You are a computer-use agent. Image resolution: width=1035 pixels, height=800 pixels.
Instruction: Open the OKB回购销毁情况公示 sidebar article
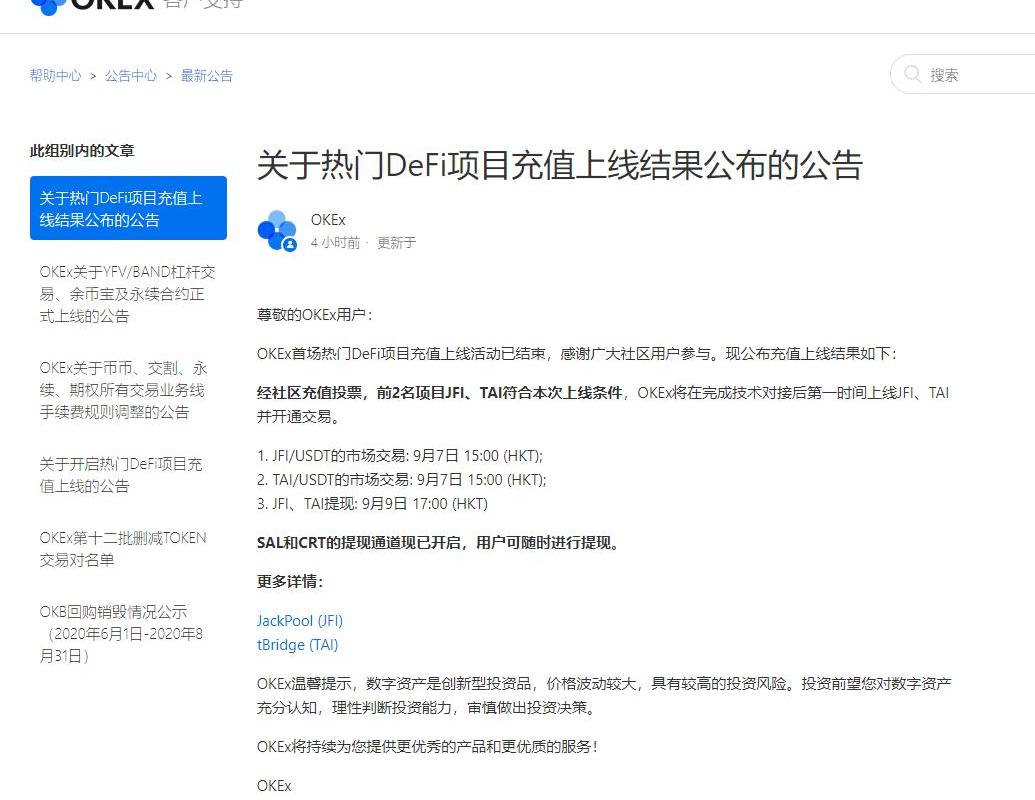click(x=128, y=634)
